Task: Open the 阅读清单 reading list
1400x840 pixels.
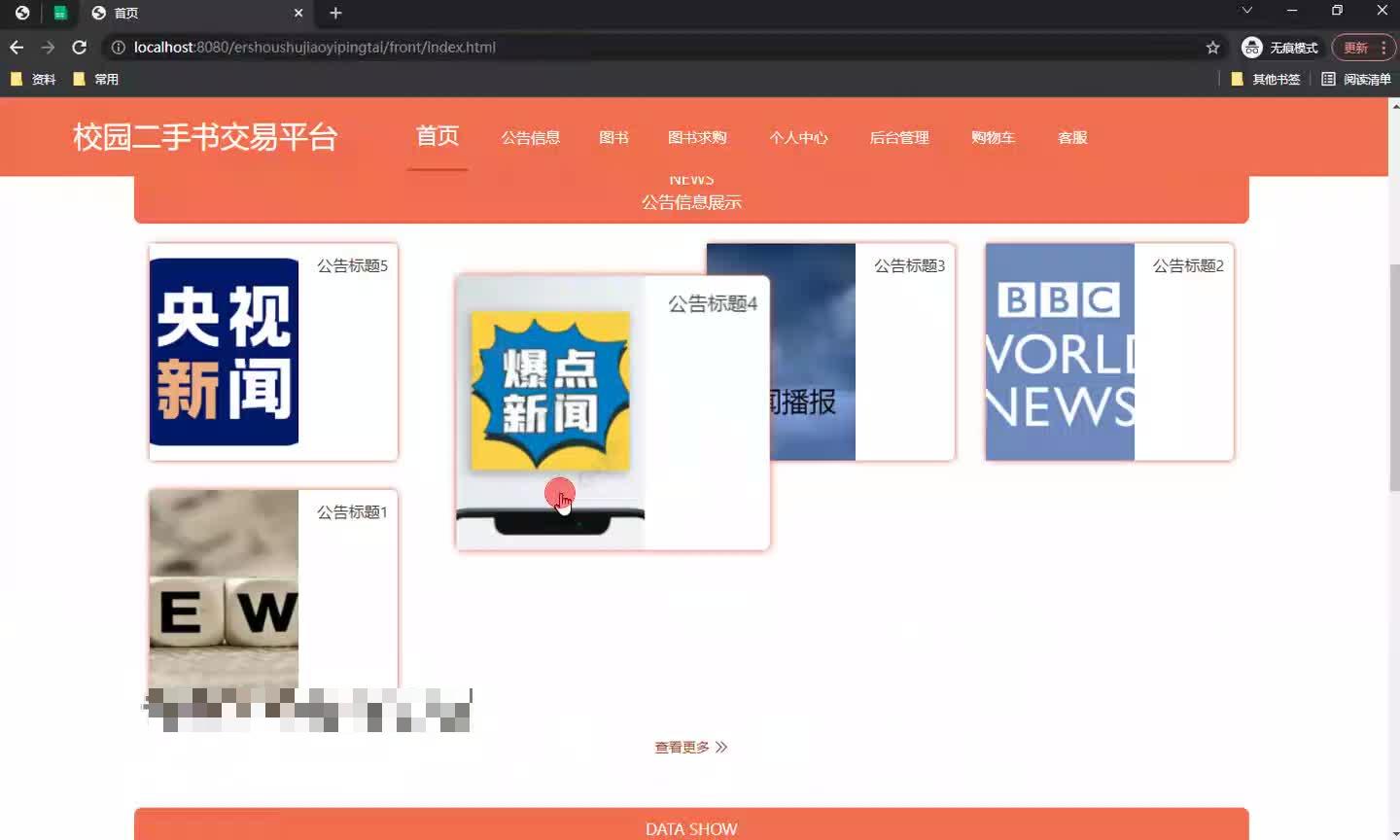Action: (1356, 79)
